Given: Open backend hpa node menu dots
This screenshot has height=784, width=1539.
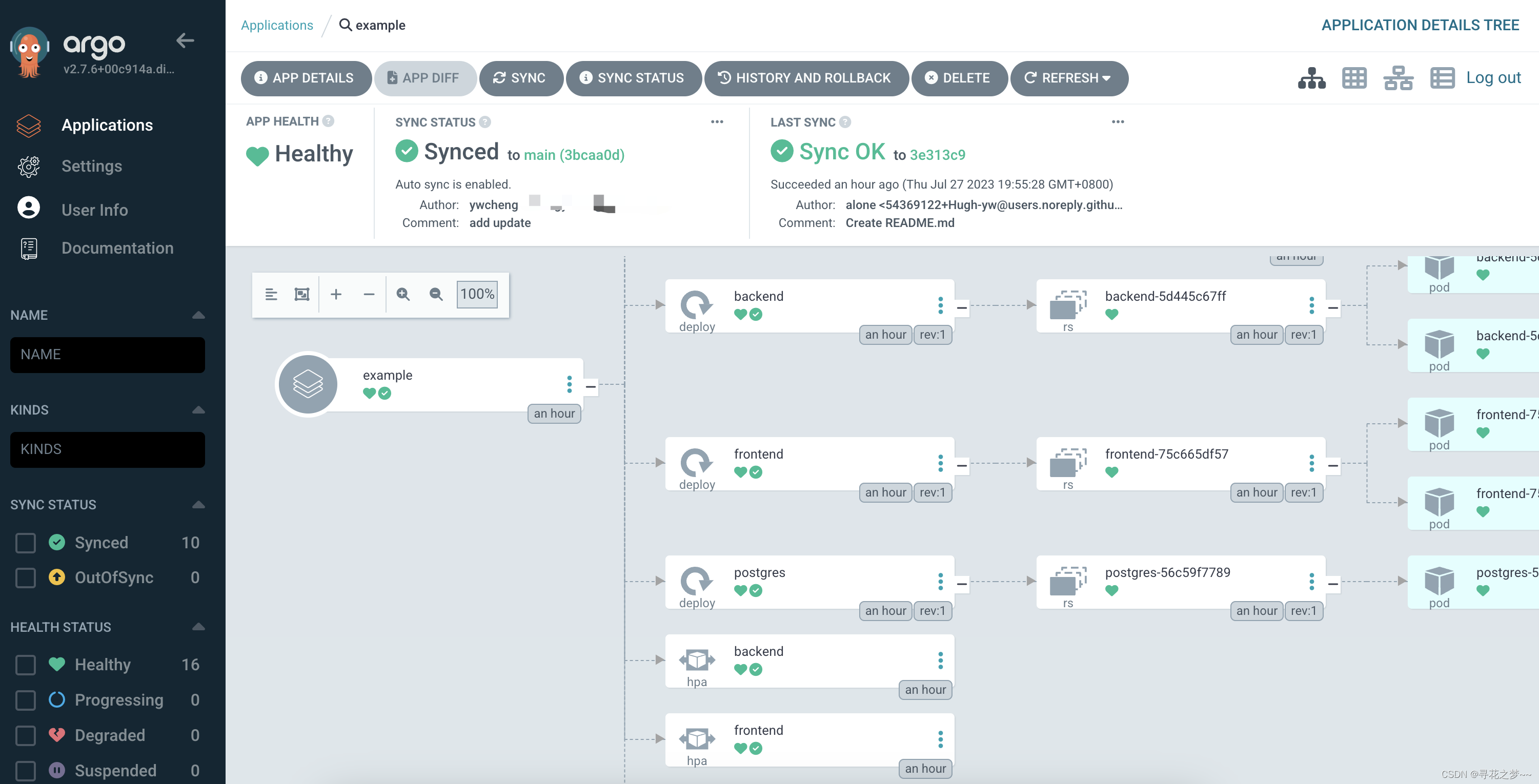Looking at the screenshot, I should tap(940, 661).
